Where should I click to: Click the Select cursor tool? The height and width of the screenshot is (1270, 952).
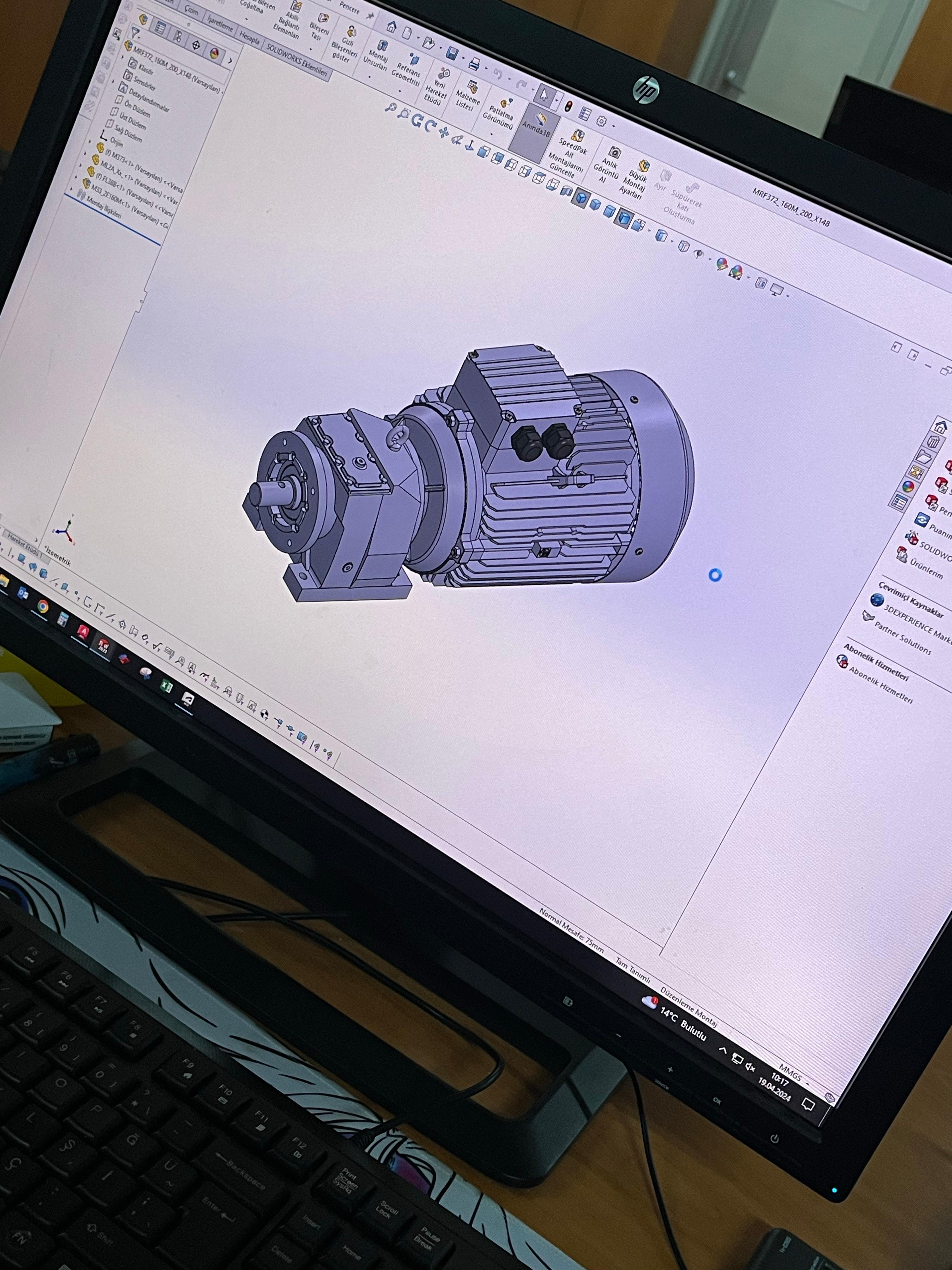543,93
